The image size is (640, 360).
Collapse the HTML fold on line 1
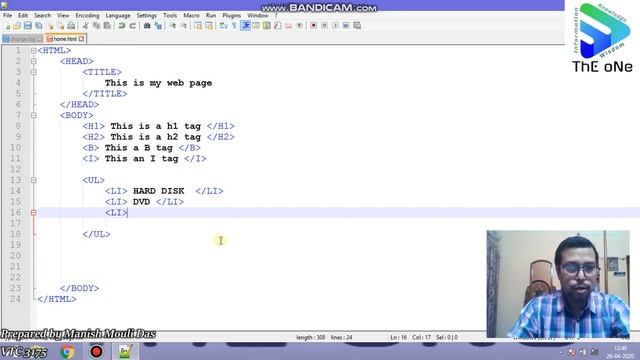click(x=33, y=51)
